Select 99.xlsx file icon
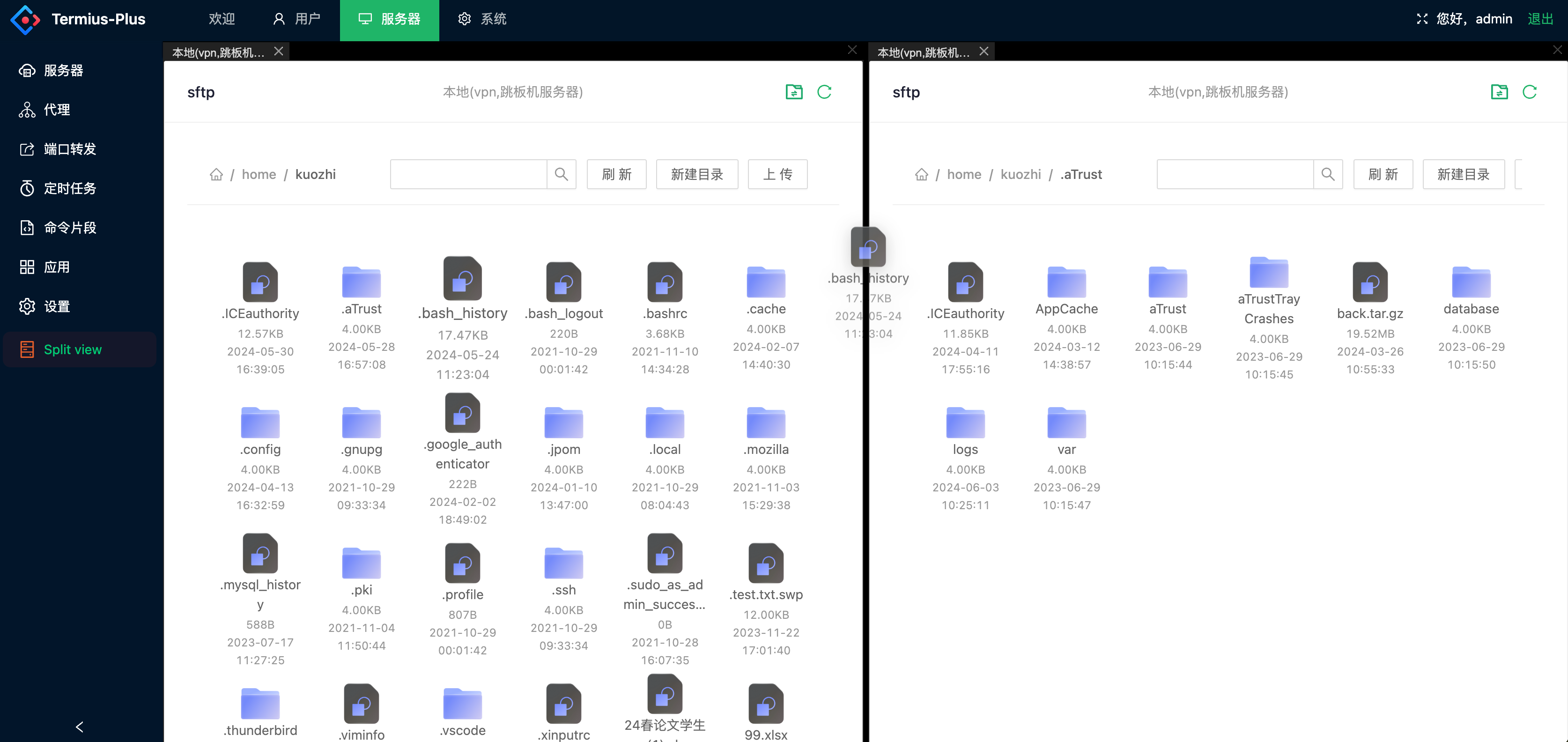The image size is (1568, 742). pos(766,704)
